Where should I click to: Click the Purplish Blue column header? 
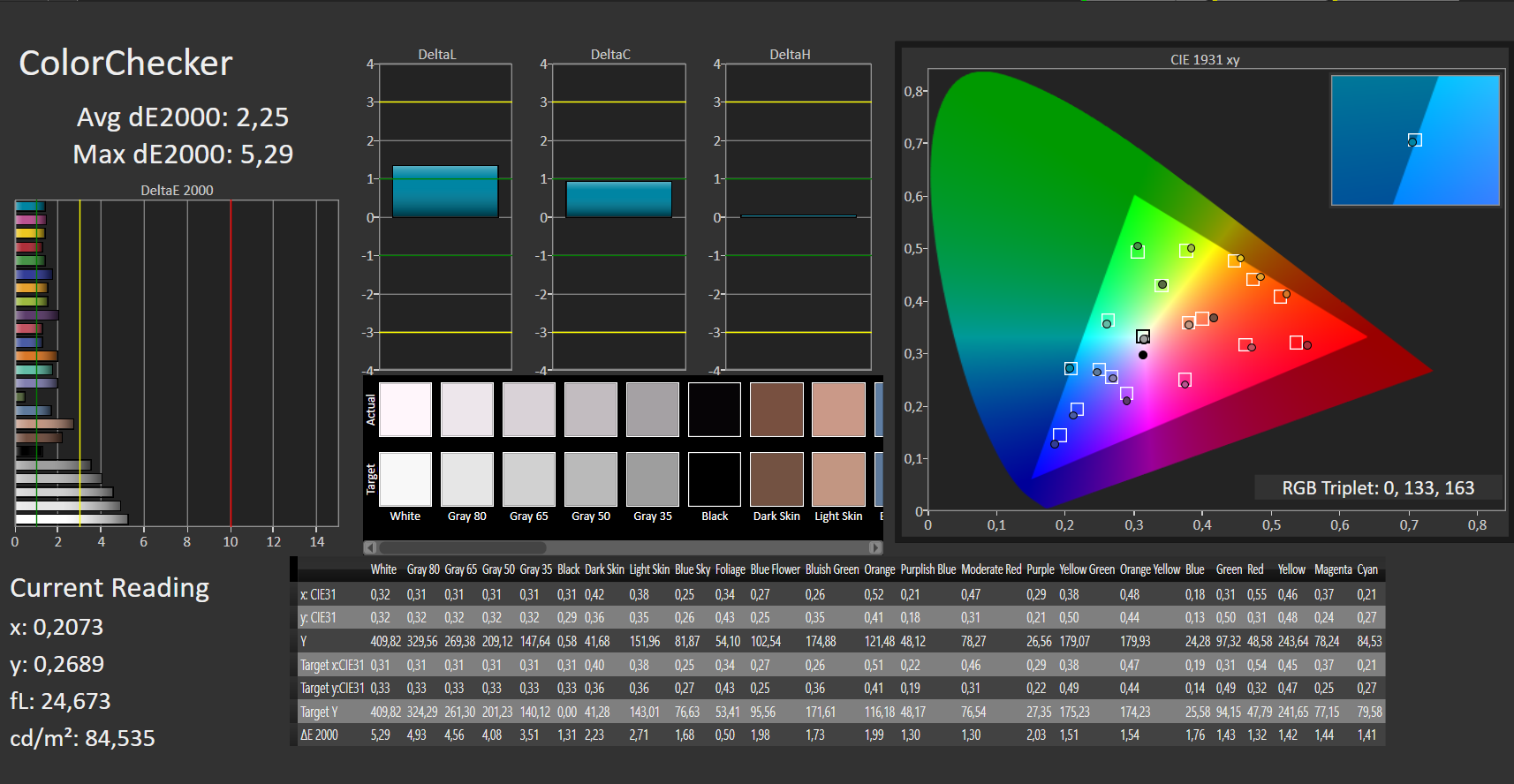pos(928,569)
